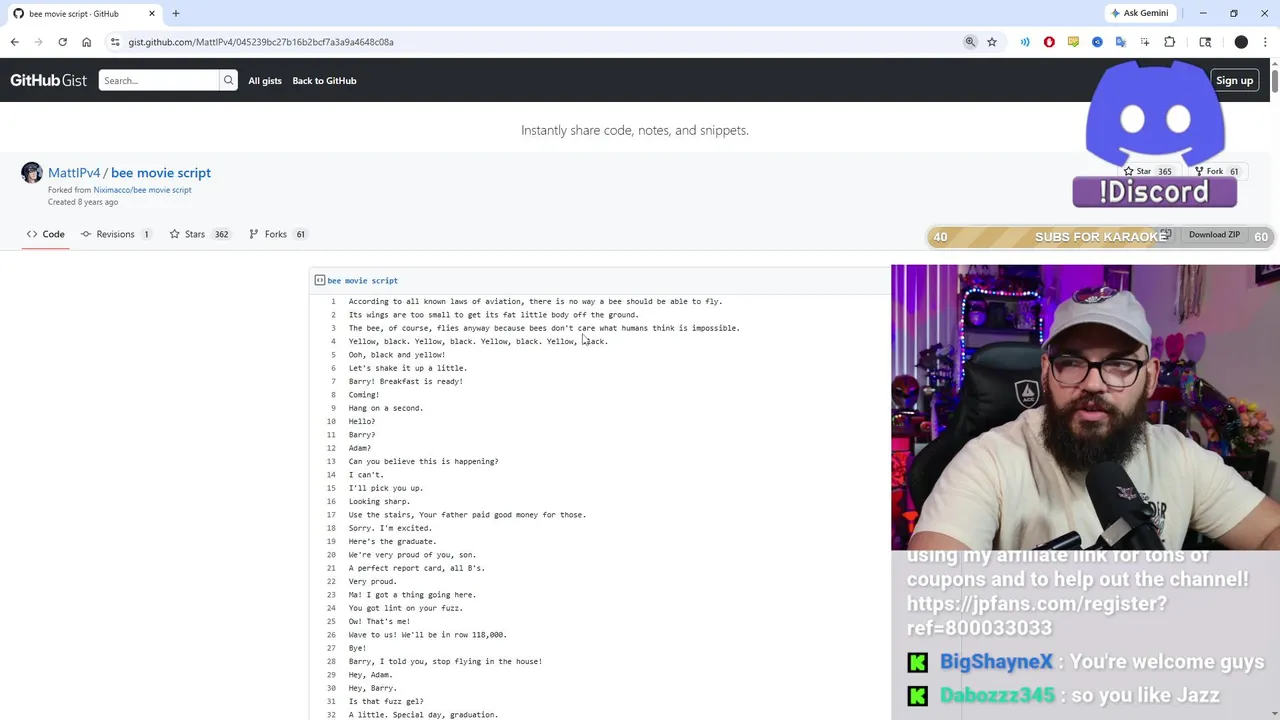
Task: Switch to the Forks tab
Action: click(277, 234)
